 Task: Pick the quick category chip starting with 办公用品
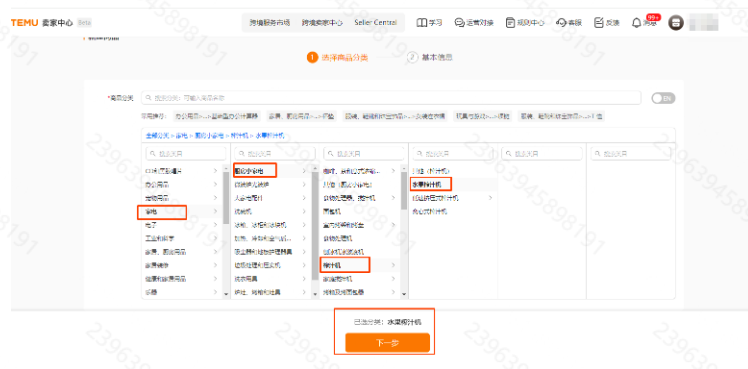(x=216, y=116)
